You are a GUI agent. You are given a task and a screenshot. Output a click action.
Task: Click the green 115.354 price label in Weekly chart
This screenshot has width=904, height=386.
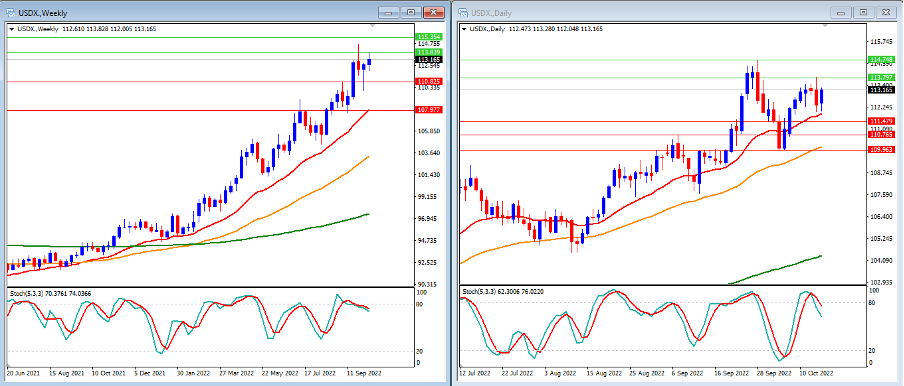pos(428,37)
